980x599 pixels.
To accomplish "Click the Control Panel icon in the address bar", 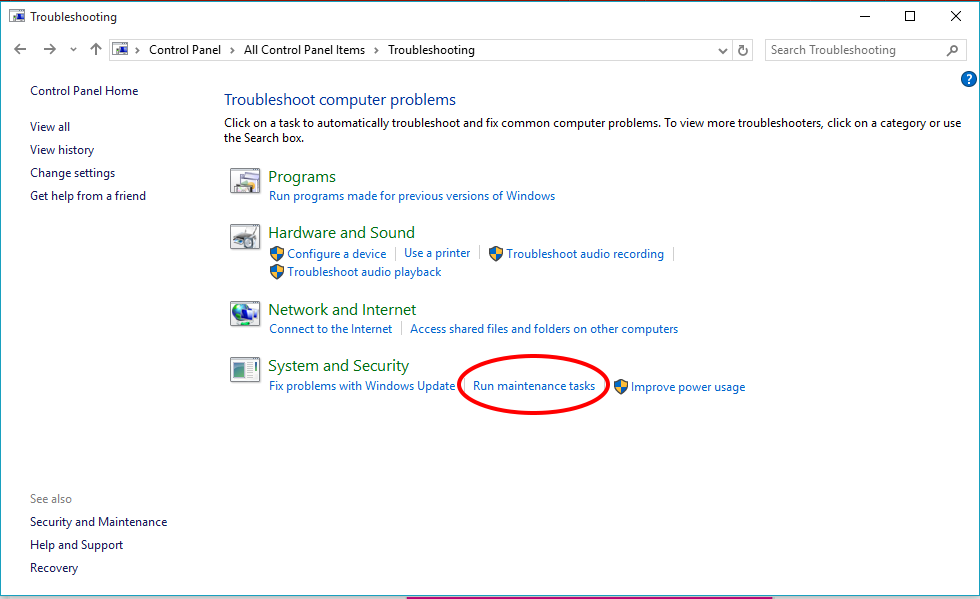I will 121,49.
